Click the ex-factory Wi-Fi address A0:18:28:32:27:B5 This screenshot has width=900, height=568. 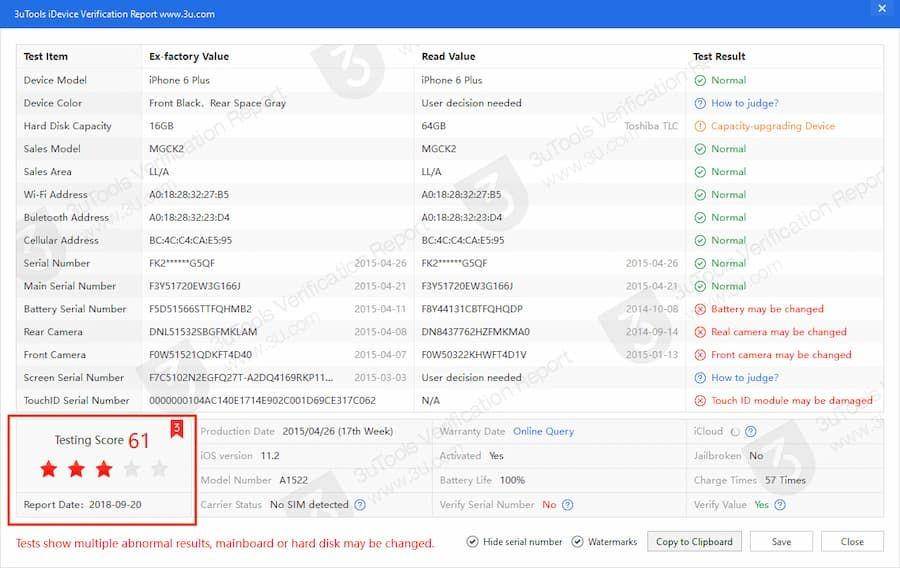click(189, 195)
